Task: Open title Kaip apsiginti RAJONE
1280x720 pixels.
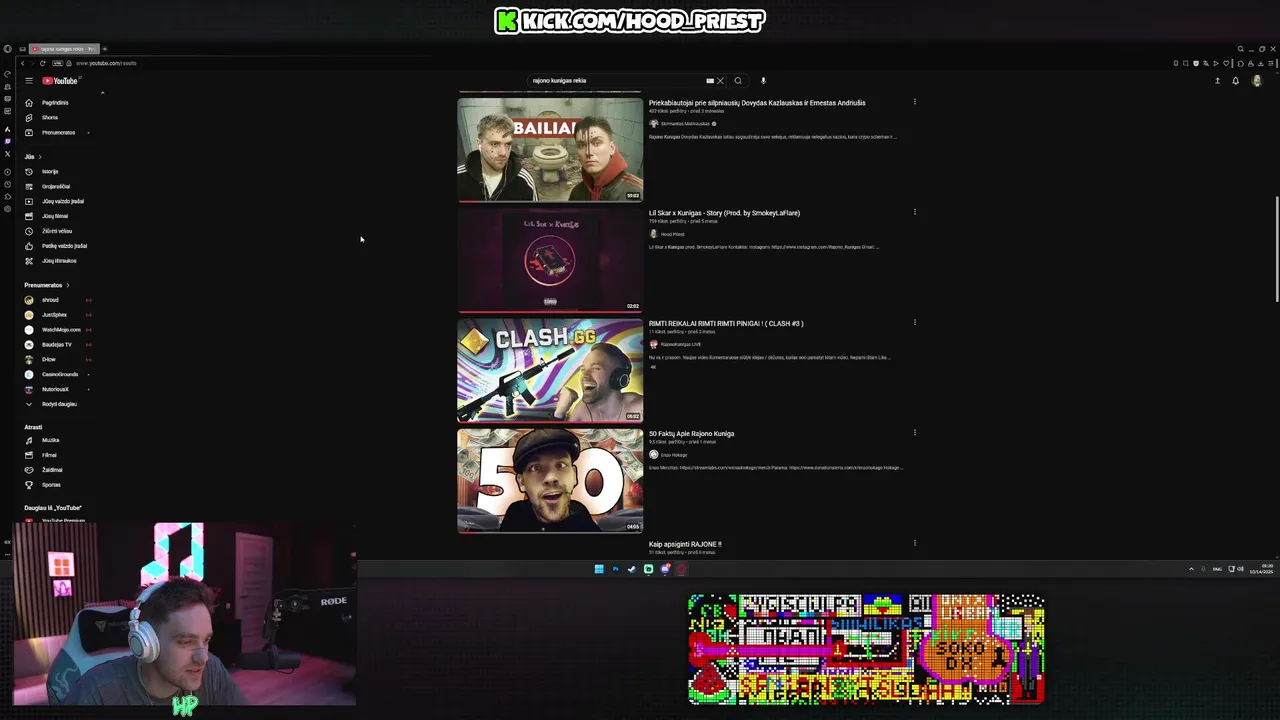Action: [x=685, y=544]
